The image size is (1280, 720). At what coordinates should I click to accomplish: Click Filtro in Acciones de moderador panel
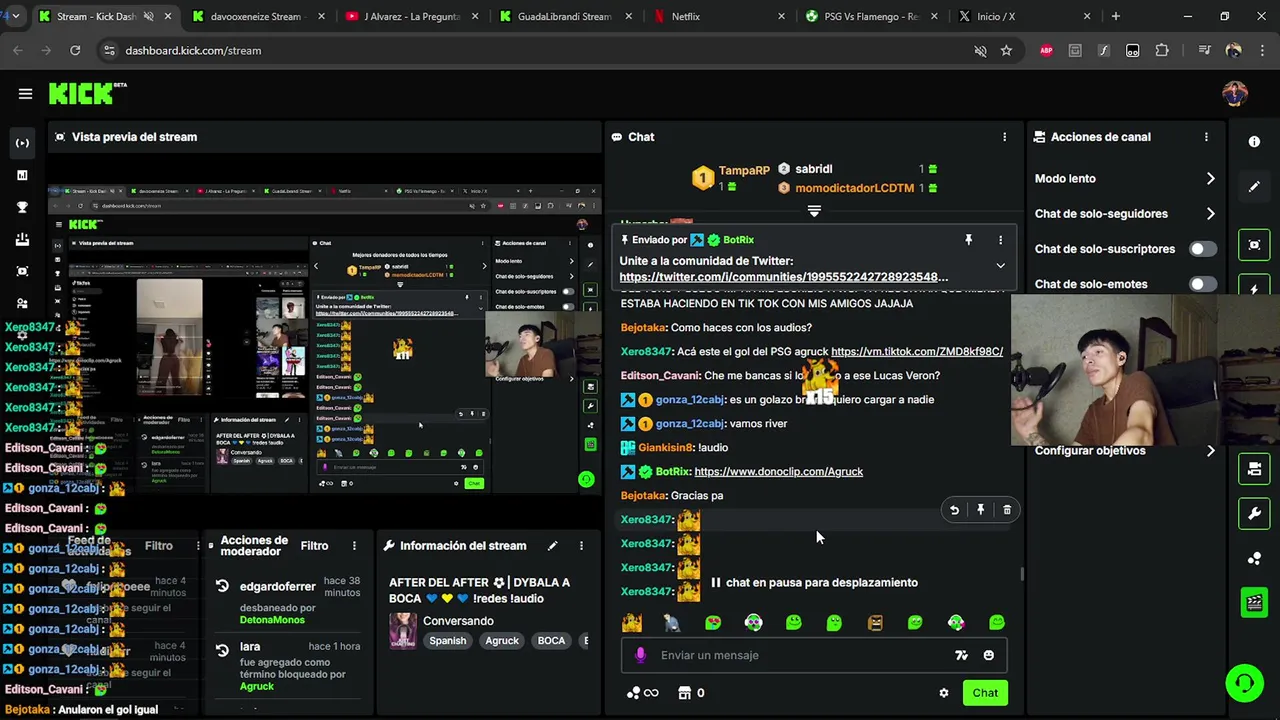tap(314, 546)
